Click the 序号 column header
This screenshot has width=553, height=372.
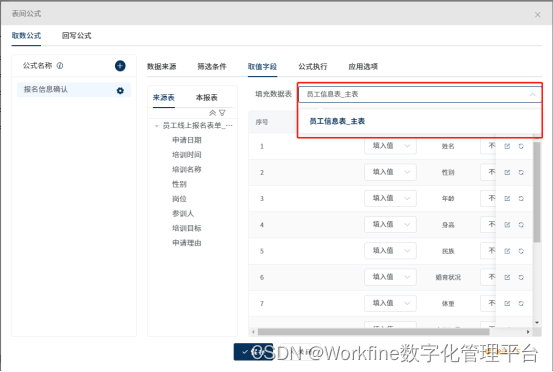coord(262,122)
